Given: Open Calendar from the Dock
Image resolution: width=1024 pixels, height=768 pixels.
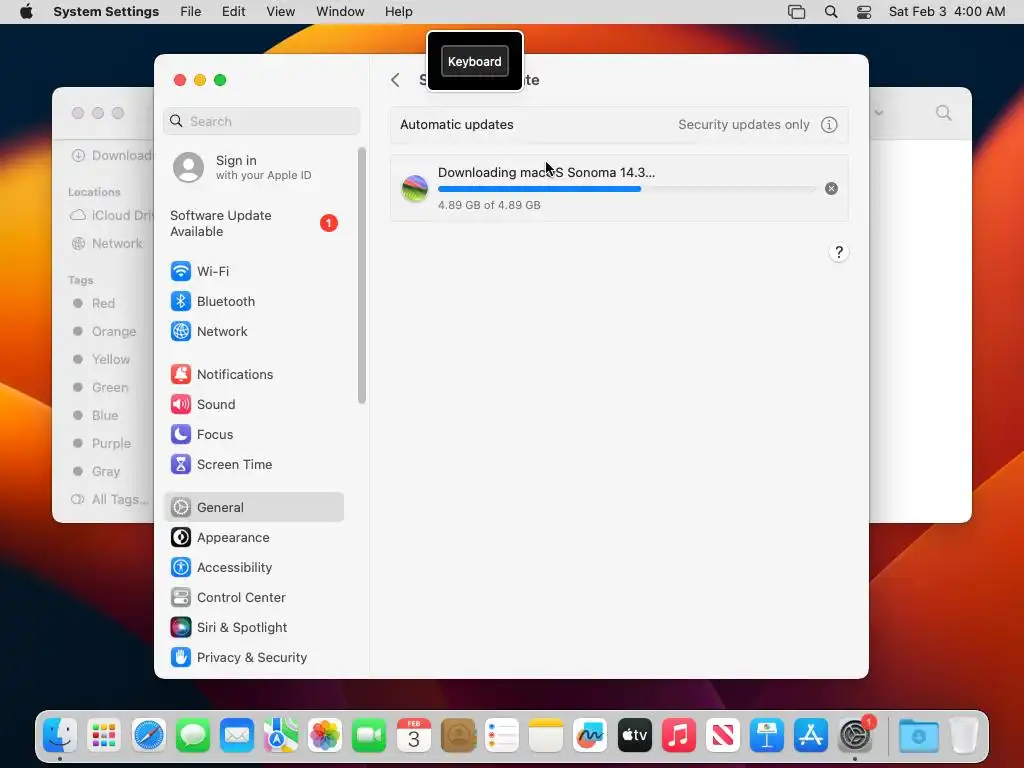Looking at the screenshot, I should 413,735.
